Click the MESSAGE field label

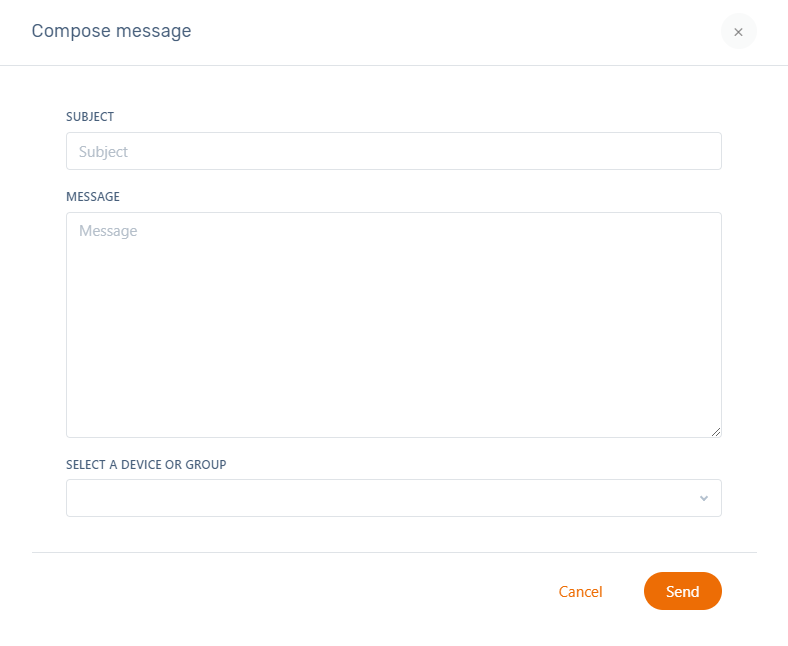point(93,197)
